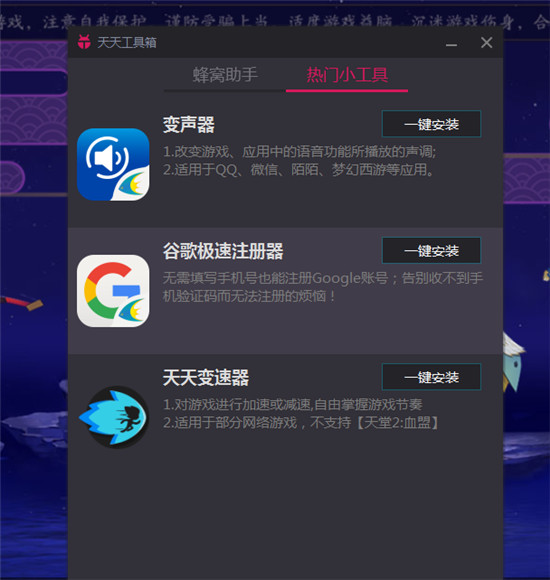Click the 天天变速器 title text
Image resolution: width=550 pixels, height=580 pixels.
(x=206, y=378)
